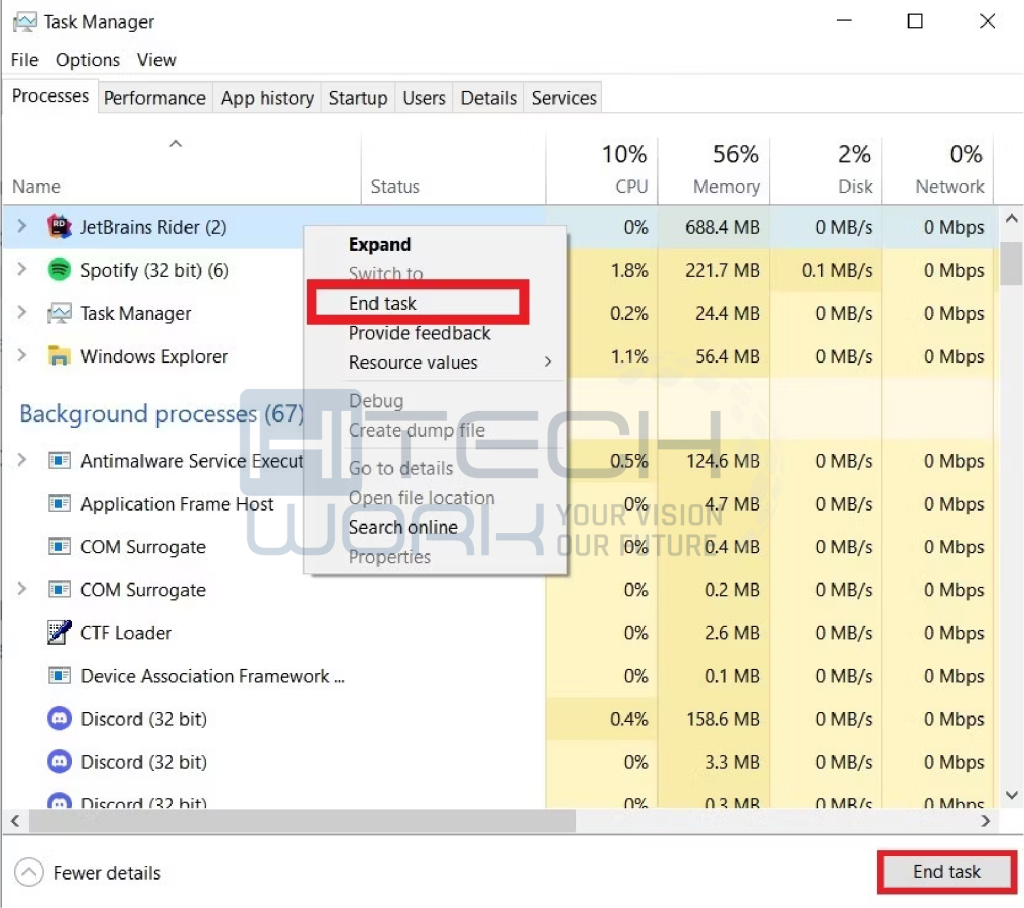This screenshot has width=1024, height=908.
Task: Switch to the App history tab
Action: (267, 98)
